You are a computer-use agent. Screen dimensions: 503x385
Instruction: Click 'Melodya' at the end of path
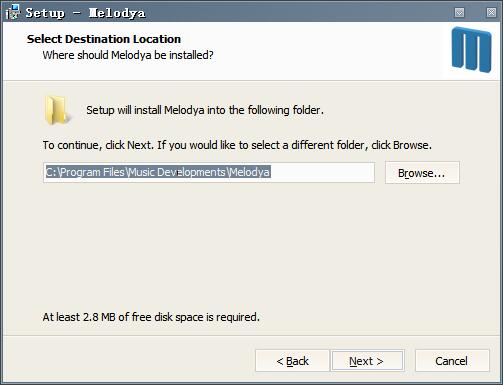coord(250,172)
